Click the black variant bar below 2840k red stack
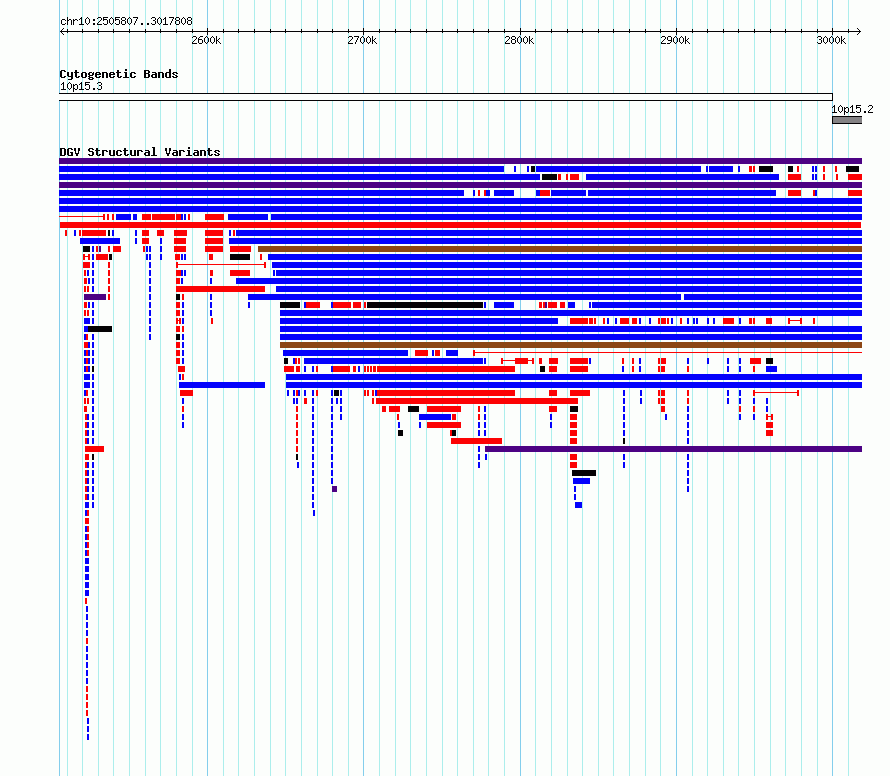890x776 pixels. click(583, 473)
